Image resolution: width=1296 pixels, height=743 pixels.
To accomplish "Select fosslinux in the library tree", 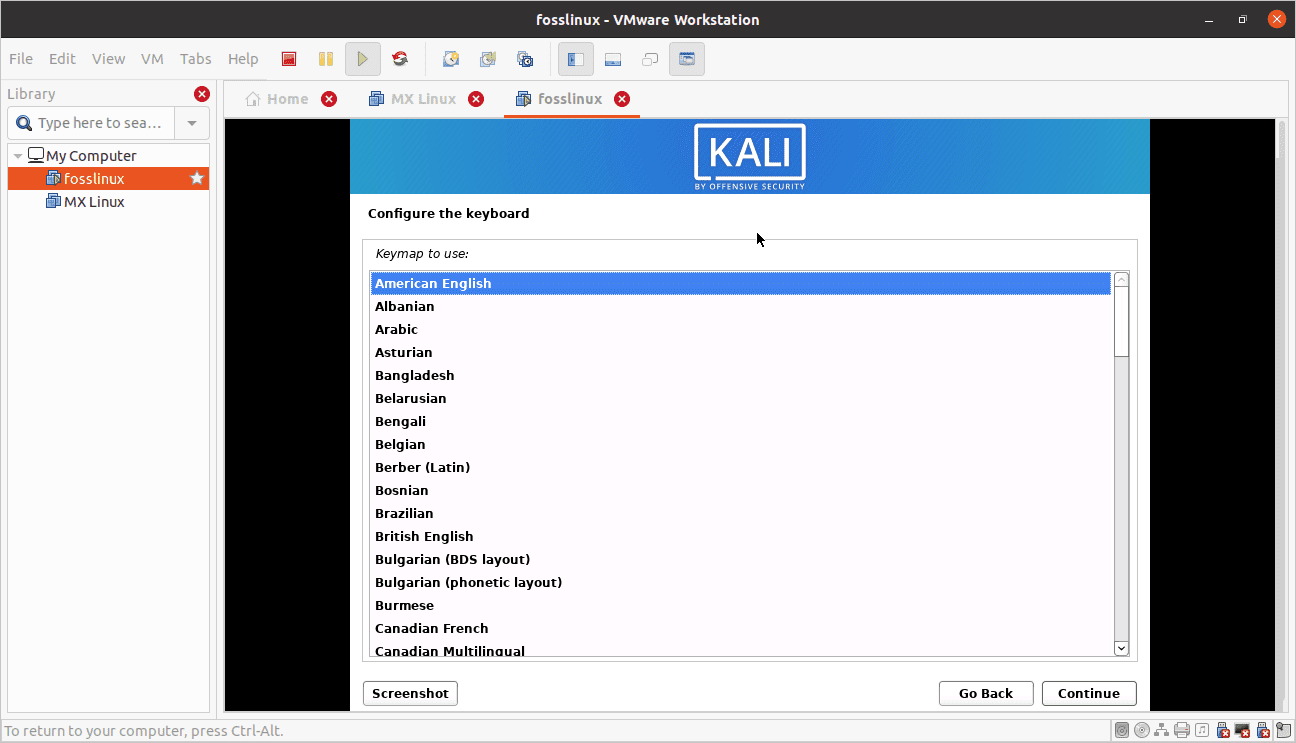I will (108, 179).
